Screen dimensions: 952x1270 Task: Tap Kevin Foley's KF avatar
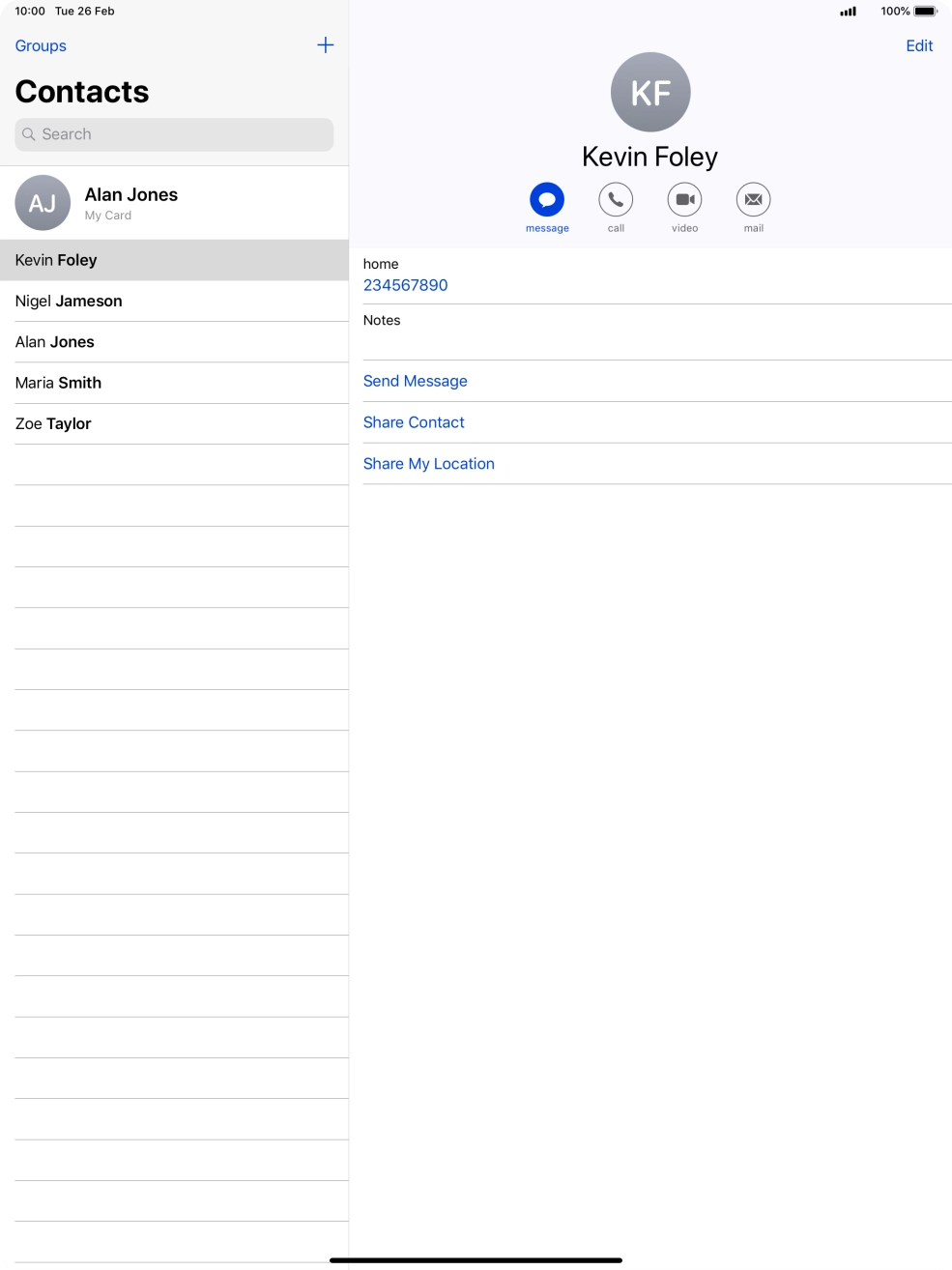click(x=649, y=91)
